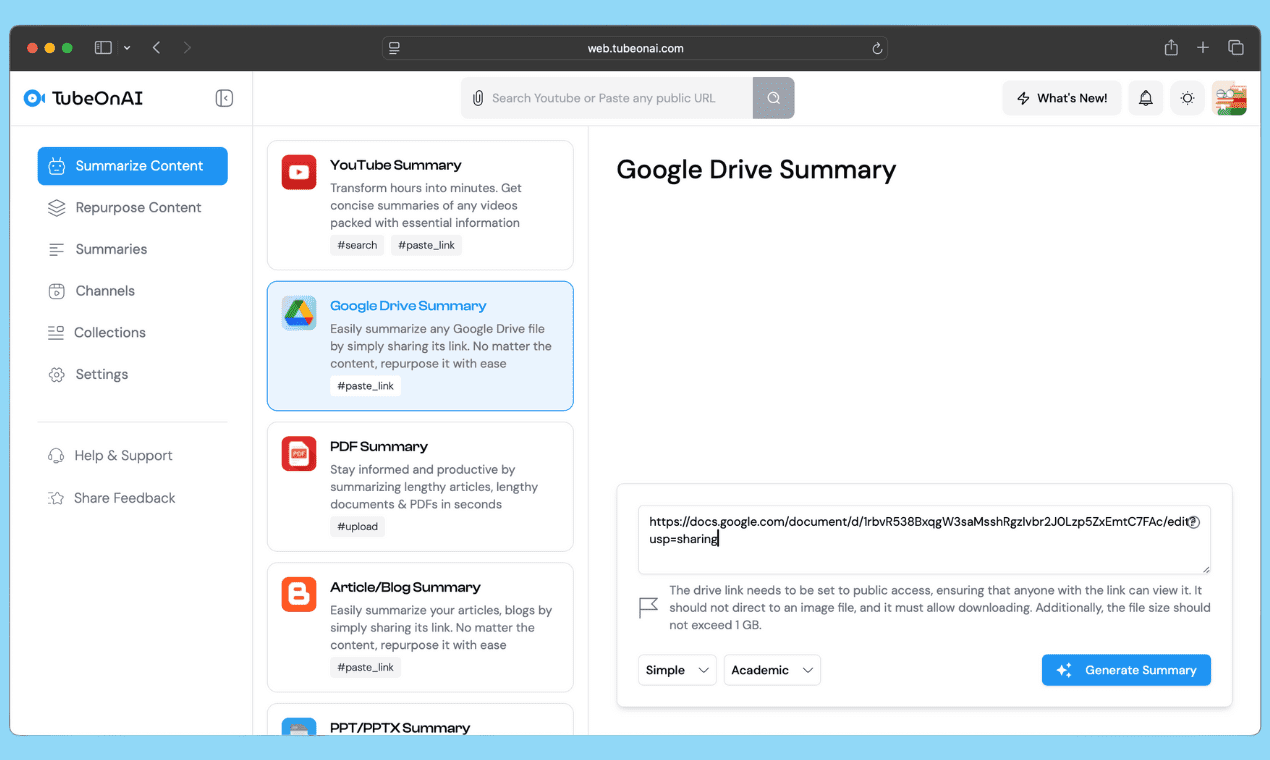Click the paperclip attach icon in search
The height and width of the screenshot is (760, 1270).
coord(478,98)
